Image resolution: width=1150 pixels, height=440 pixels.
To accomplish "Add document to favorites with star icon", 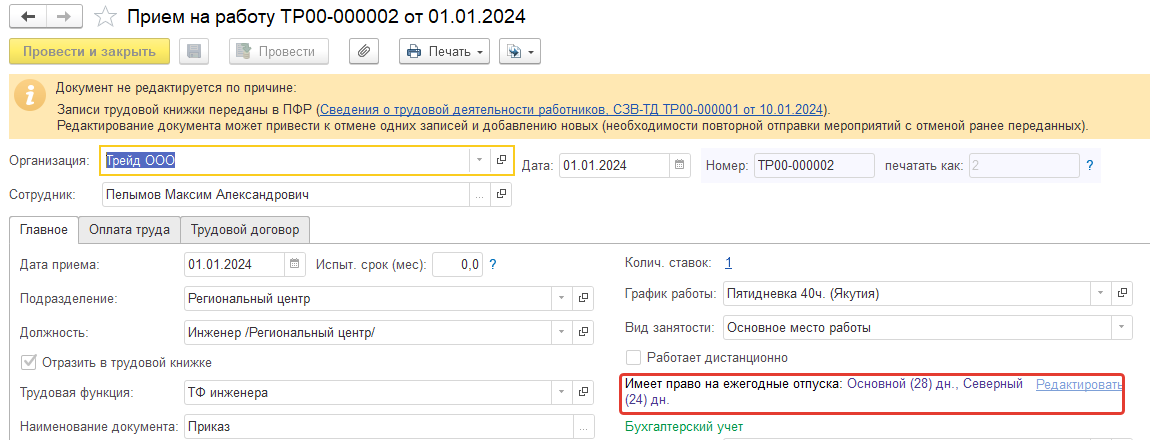I will point(106,16).
